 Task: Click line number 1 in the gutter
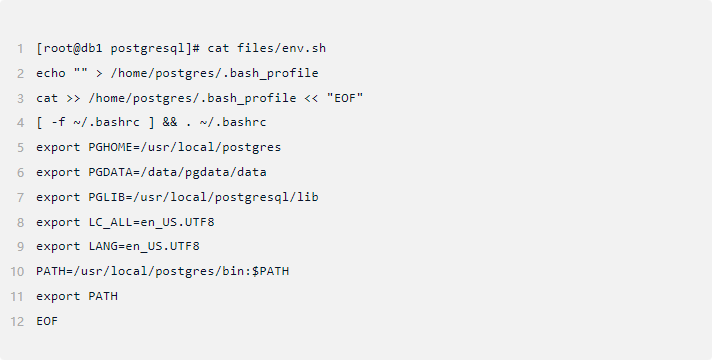(x=20, y=49)
